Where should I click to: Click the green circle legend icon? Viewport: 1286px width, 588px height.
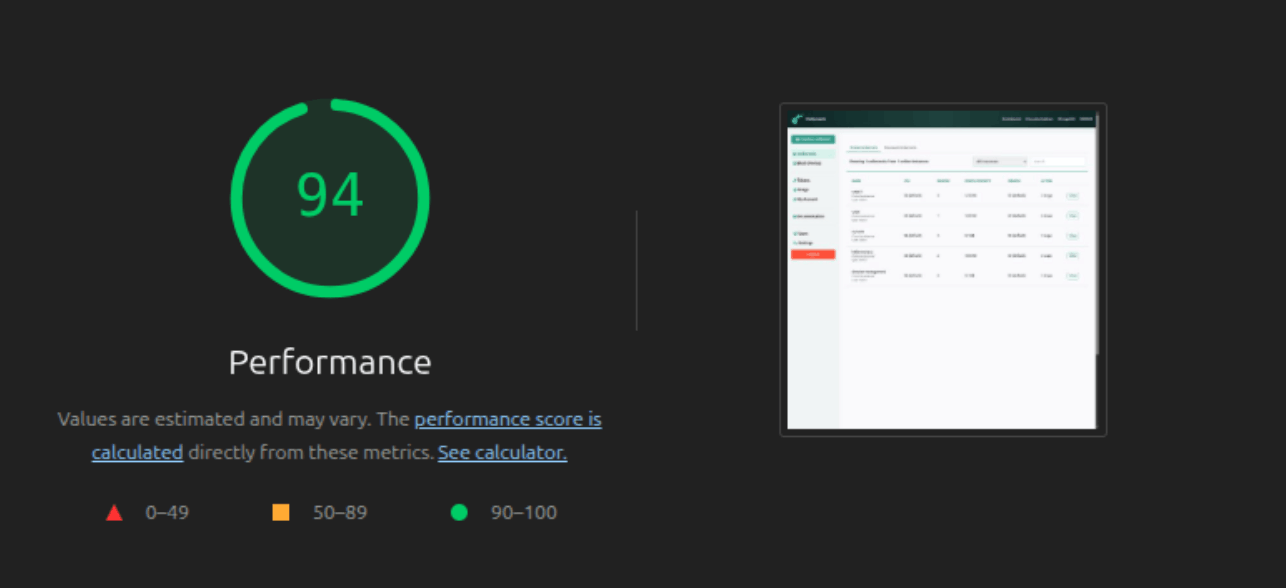coord(459,512)
